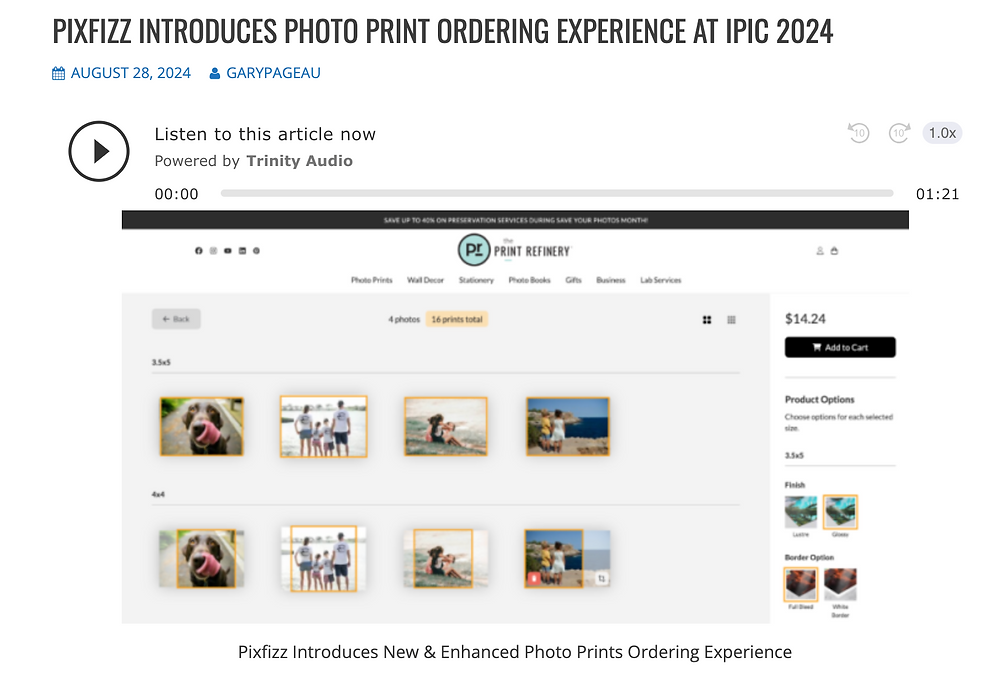Choose the Lustre finish swatch
The image size is (1000, 679).
(x=800, y=511)
